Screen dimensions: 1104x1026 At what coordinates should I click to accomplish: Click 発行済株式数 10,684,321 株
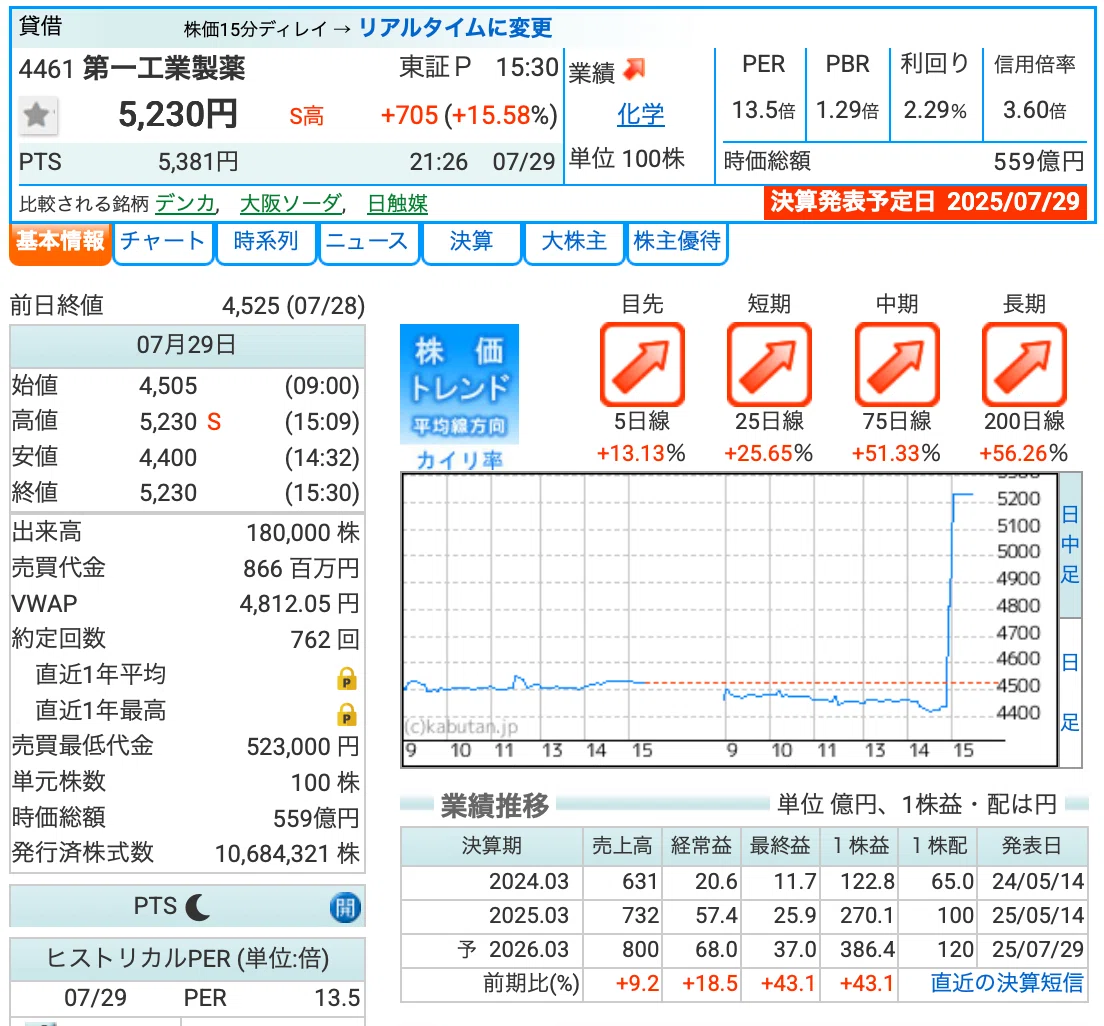[287, 853]
